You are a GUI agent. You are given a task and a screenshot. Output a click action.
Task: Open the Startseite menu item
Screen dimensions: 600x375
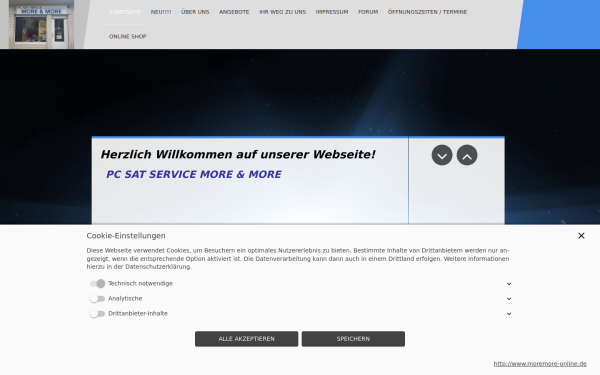point(125,12)
